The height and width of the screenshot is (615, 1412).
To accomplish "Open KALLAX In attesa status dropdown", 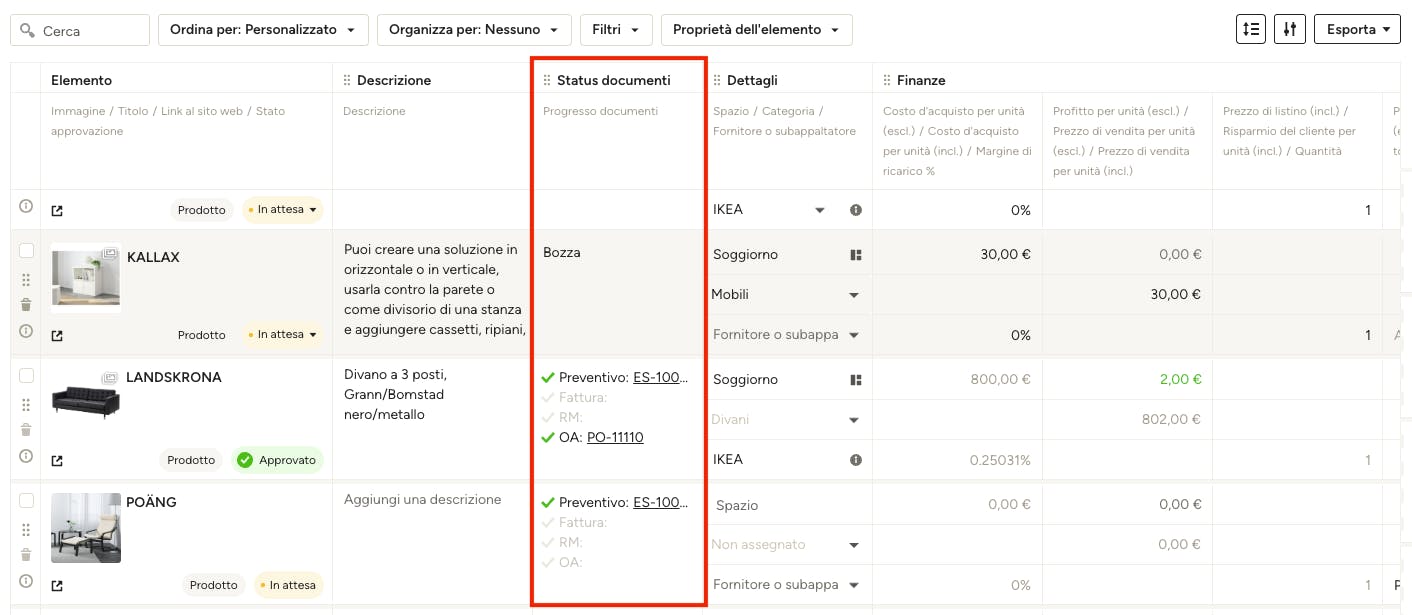I will (x=284, y=335).
